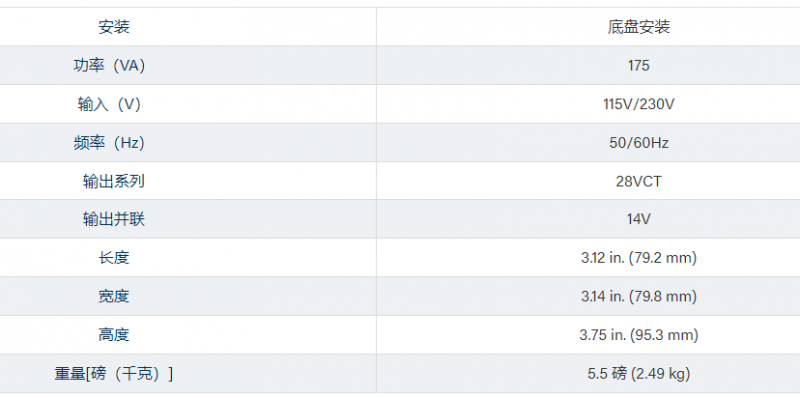800x398 pixels.
Task: Select the 50/60Hz frequency value
Action: click(638, 143)
